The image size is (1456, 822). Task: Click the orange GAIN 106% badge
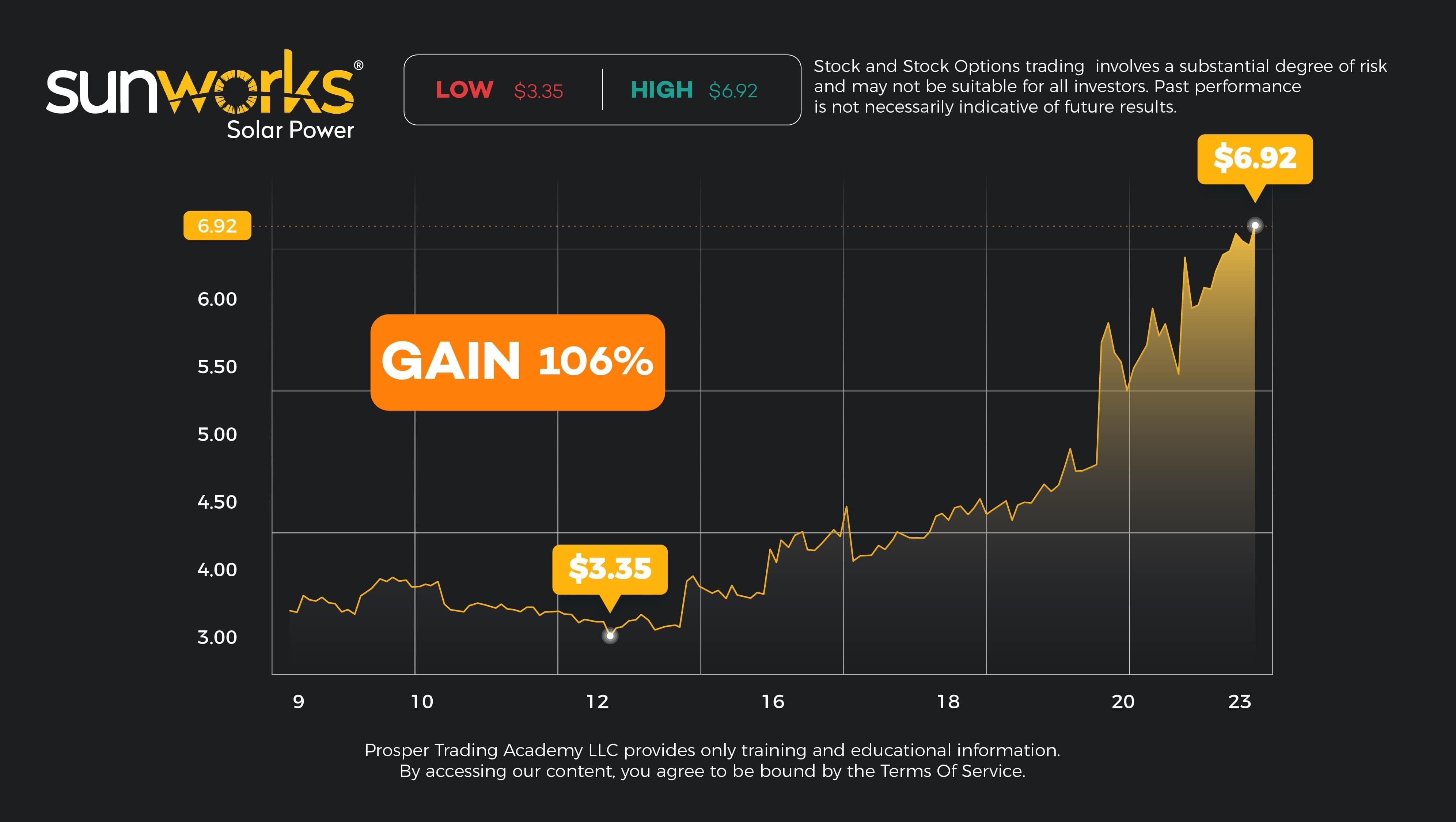click(x=517, y=362)
